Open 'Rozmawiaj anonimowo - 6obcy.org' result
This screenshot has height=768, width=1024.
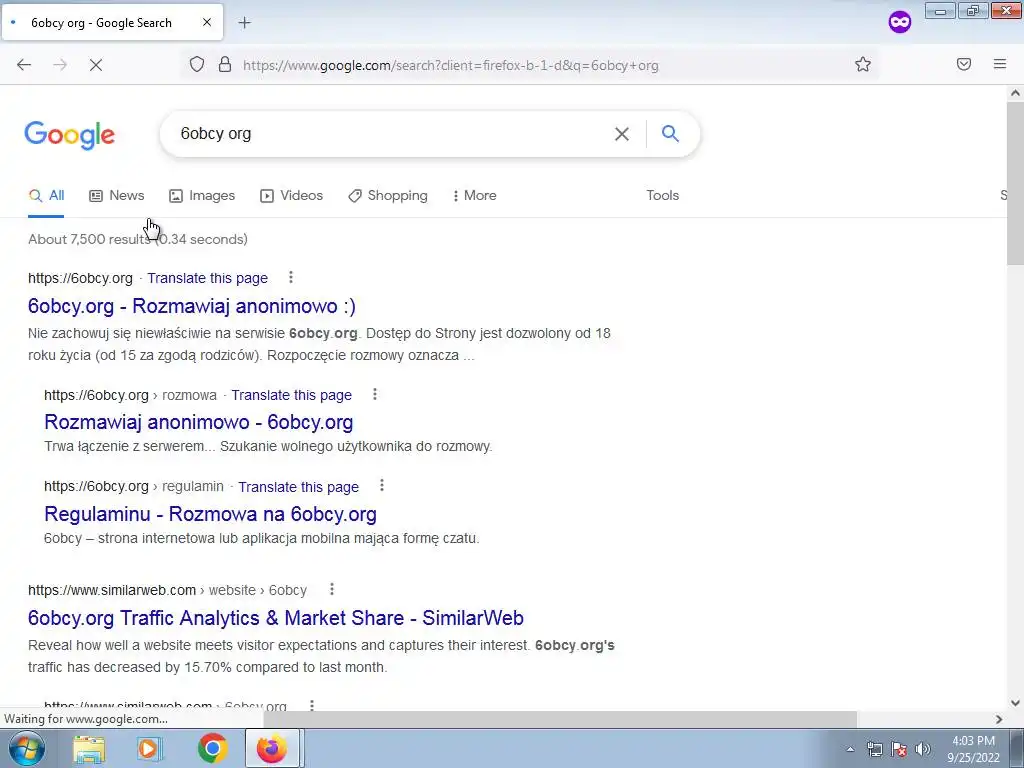199,422
